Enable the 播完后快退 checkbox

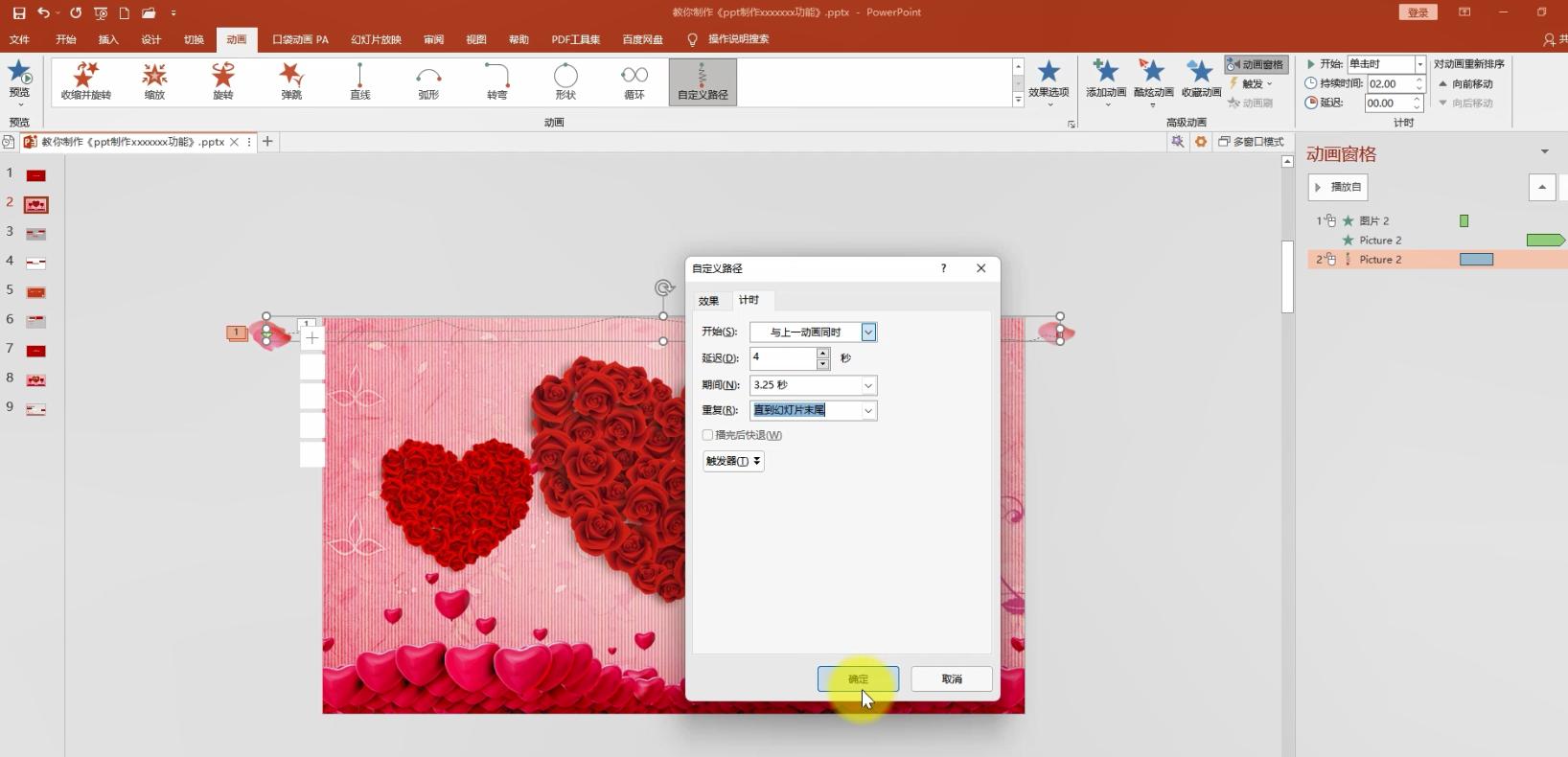coord(708,435)
